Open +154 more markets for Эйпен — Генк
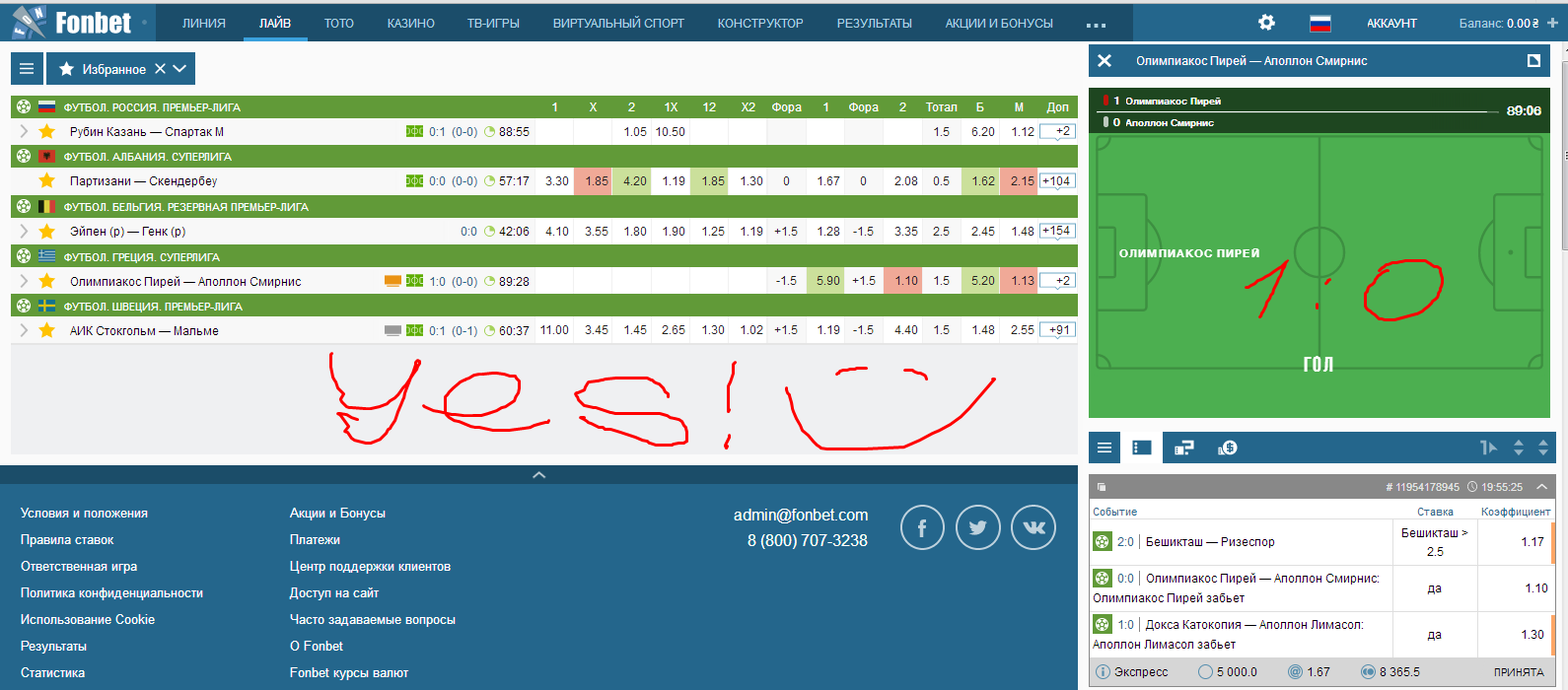 (1057, 231)
